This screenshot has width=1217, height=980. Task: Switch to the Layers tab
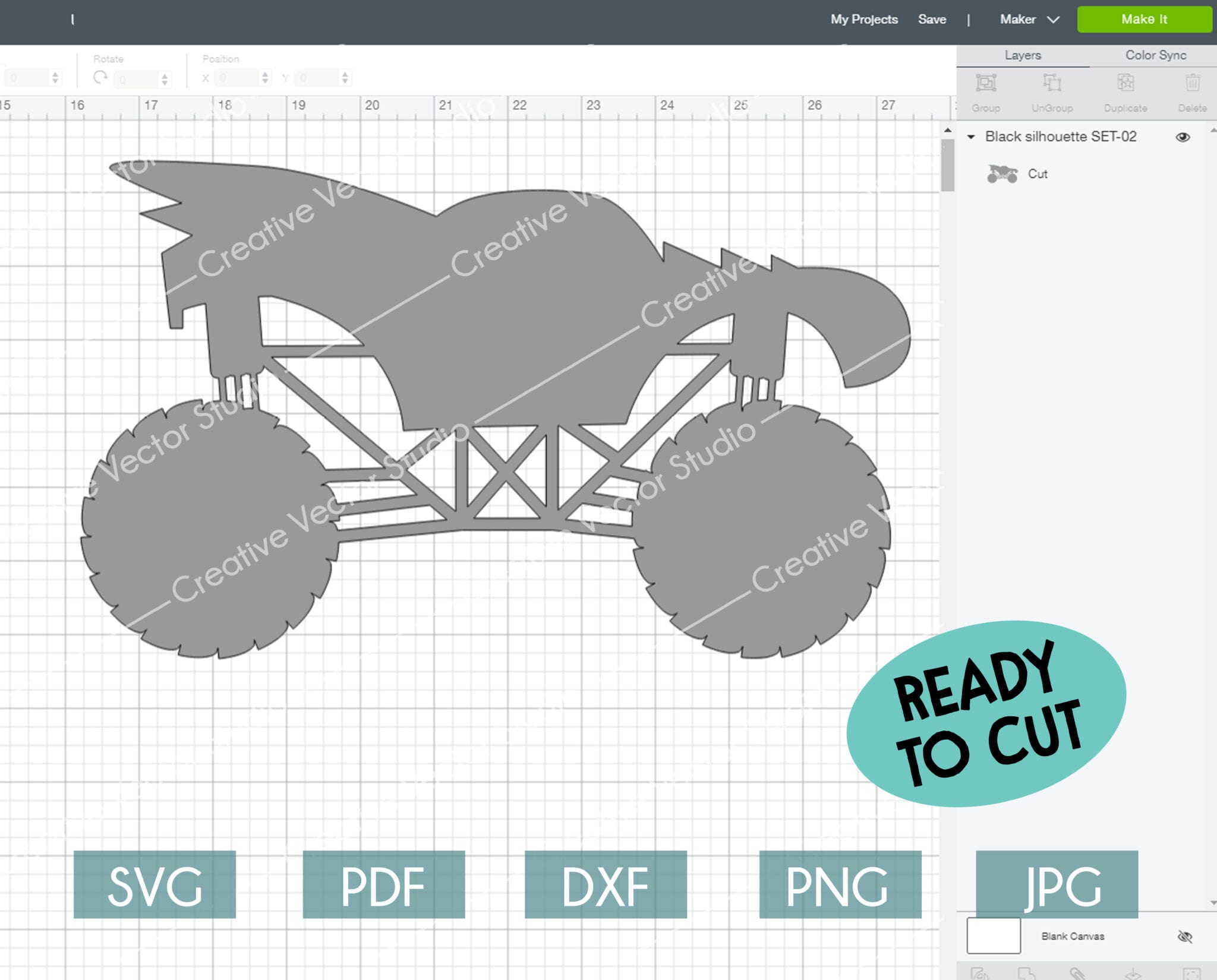[1023, 55]
